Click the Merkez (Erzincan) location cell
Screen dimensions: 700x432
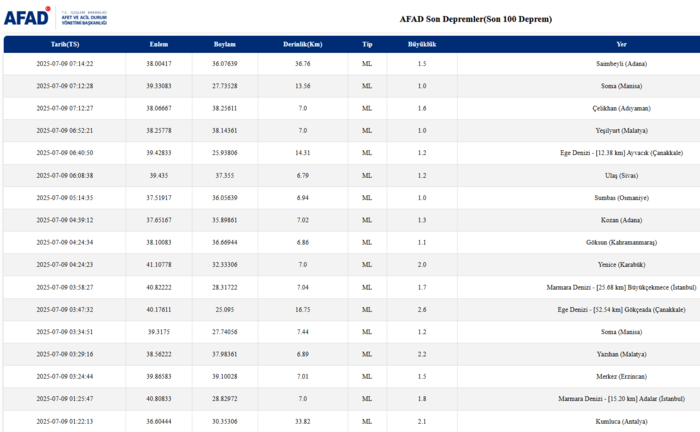click(621, 376)
